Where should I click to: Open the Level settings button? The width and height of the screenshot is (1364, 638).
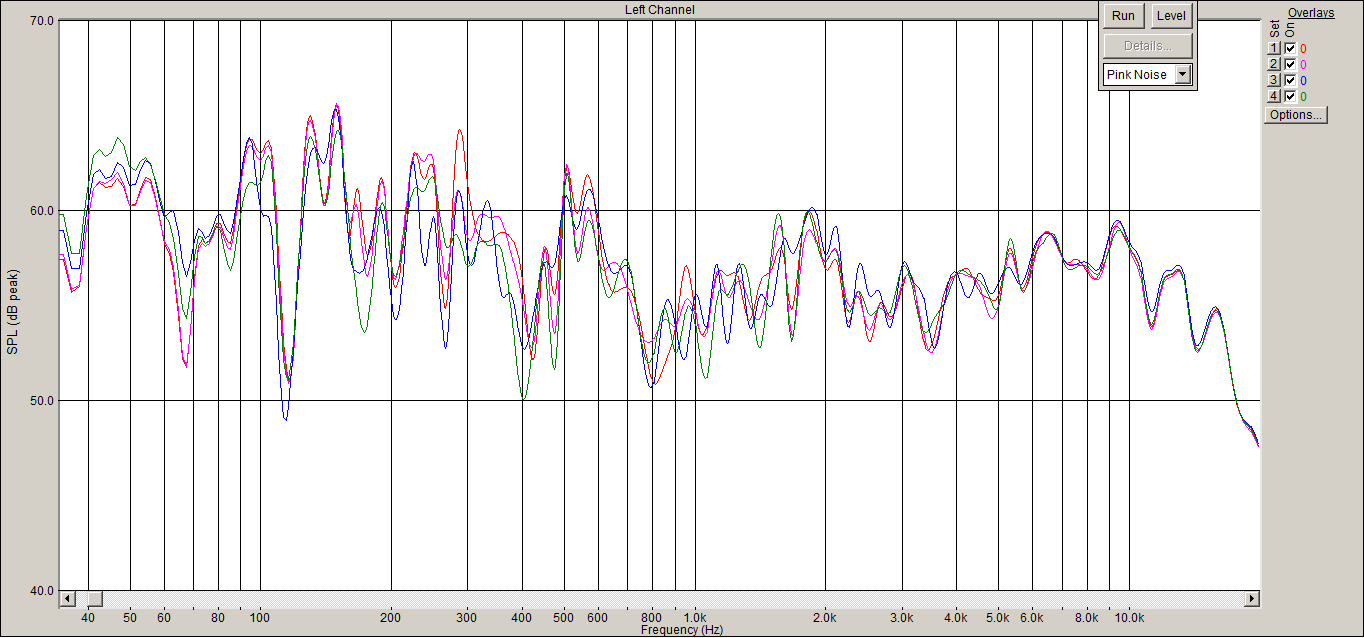pos(1171,16)
